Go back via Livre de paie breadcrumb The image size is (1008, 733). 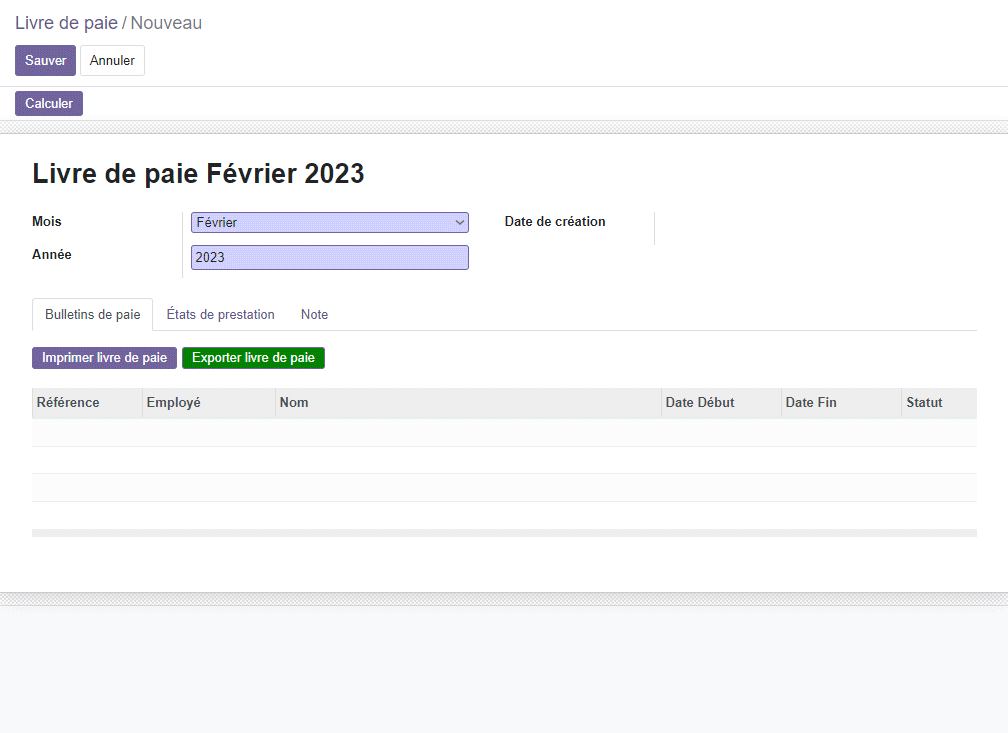(66, 23)
